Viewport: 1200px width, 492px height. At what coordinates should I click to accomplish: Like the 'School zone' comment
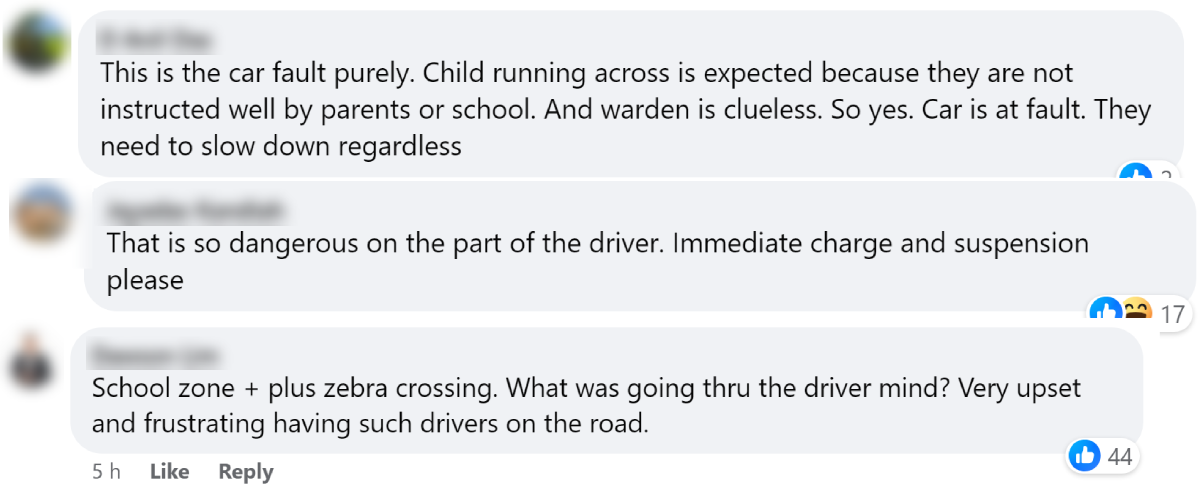169,472
